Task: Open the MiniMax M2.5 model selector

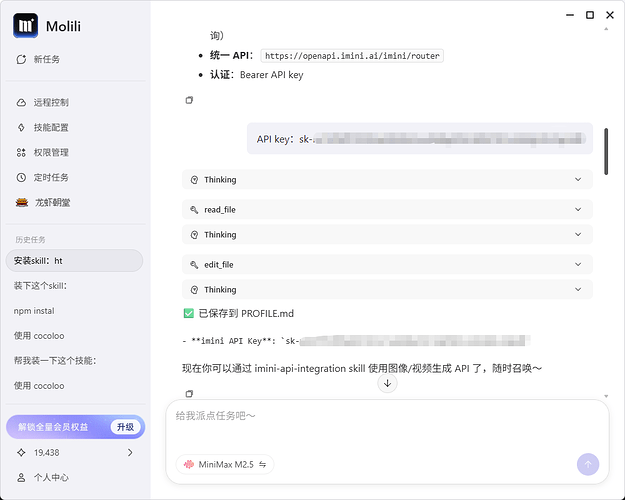Action: click(x=225, y=465)
